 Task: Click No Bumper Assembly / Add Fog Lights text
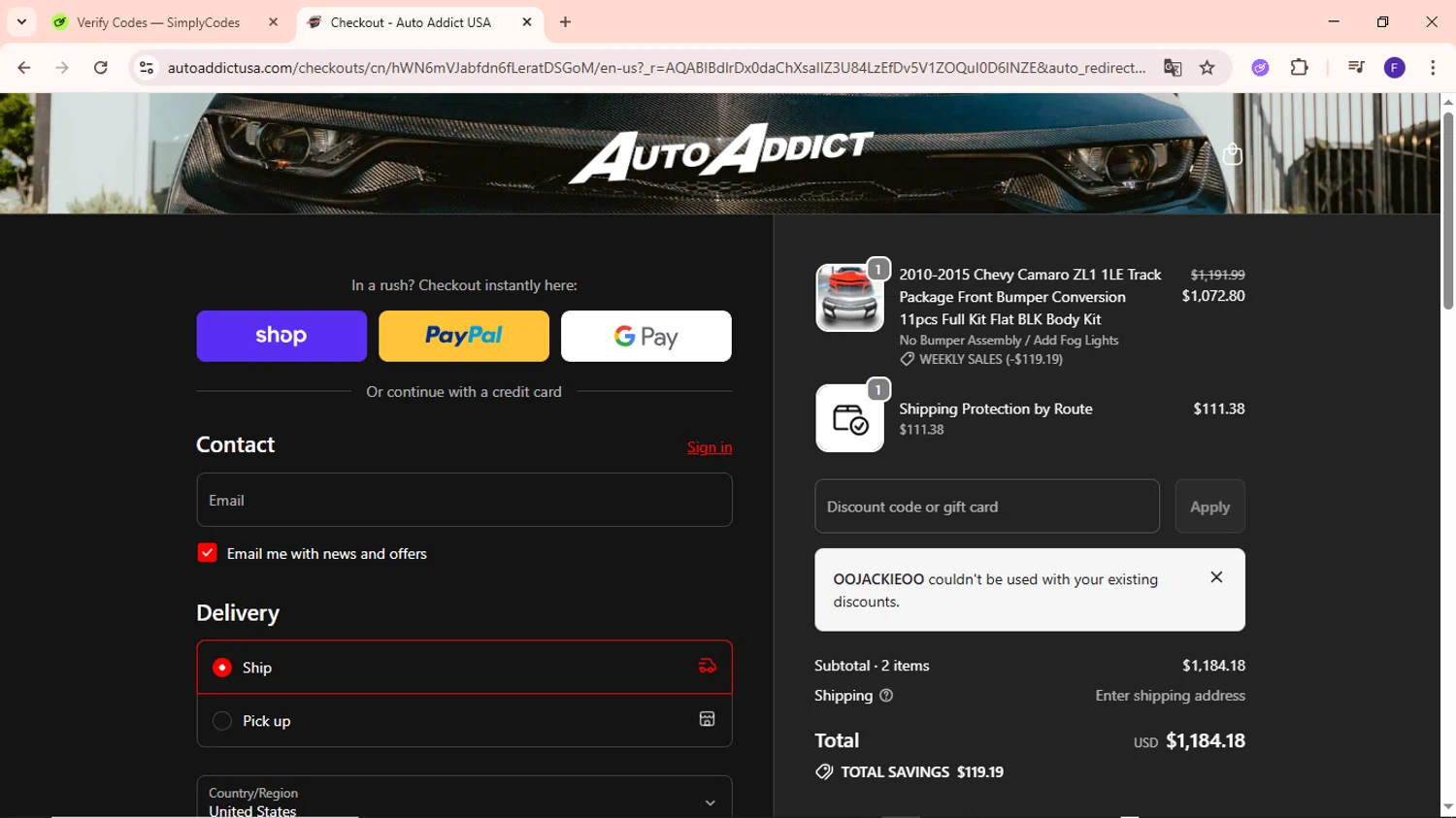pyautogui.click(x=1009, y=341)
